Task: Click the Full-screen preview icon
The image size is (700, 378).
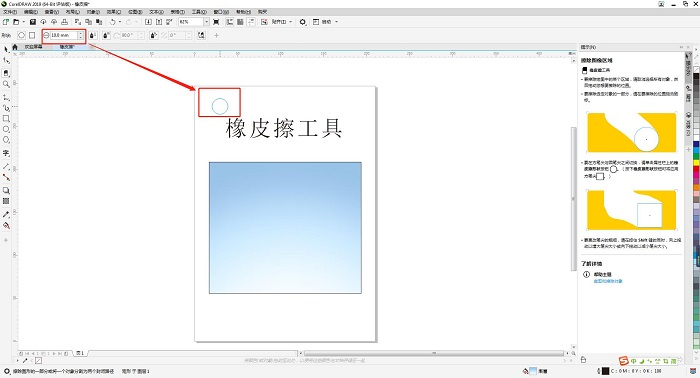Action: (217, 22)
